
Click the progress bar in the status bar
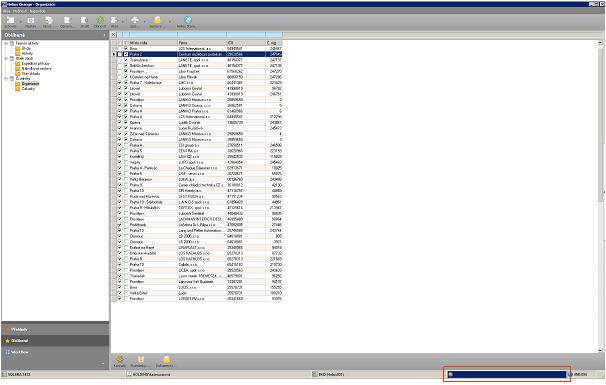click(x=507, y=374)
